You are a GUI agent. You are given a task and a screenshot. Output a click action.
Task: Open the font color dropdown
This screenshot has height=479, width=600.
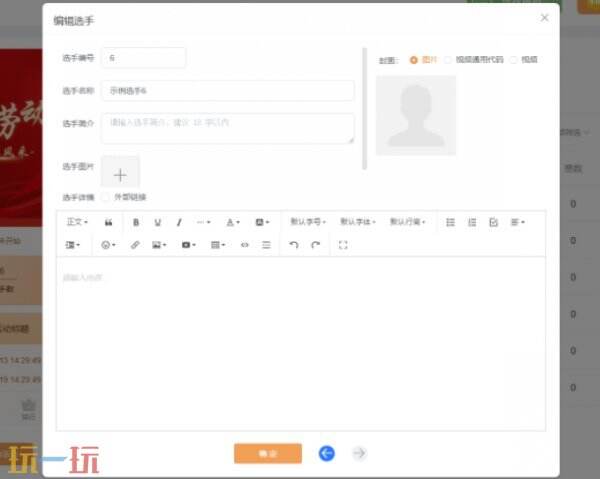[233, 222]
